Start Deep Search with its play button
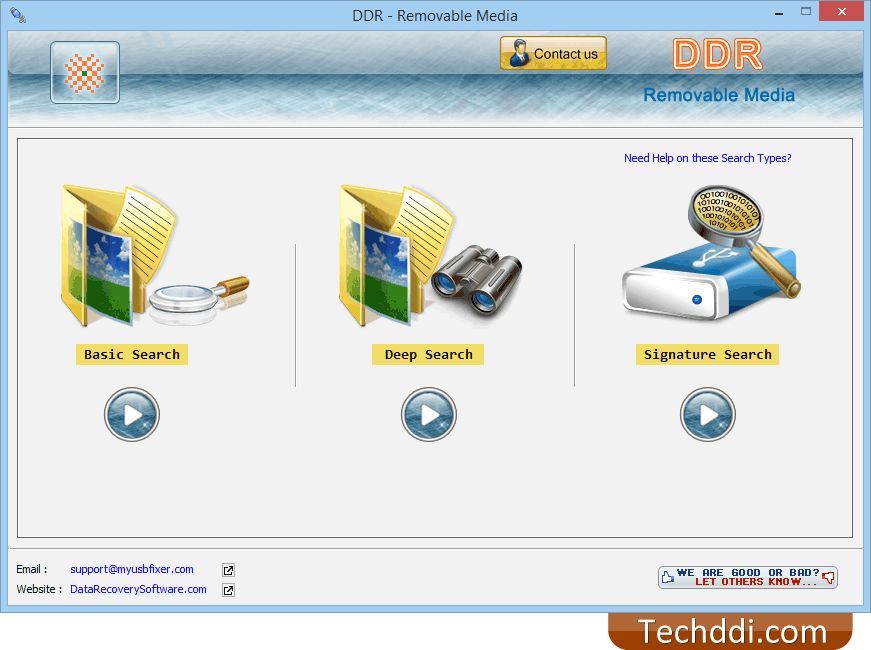 tap(428, 414)
